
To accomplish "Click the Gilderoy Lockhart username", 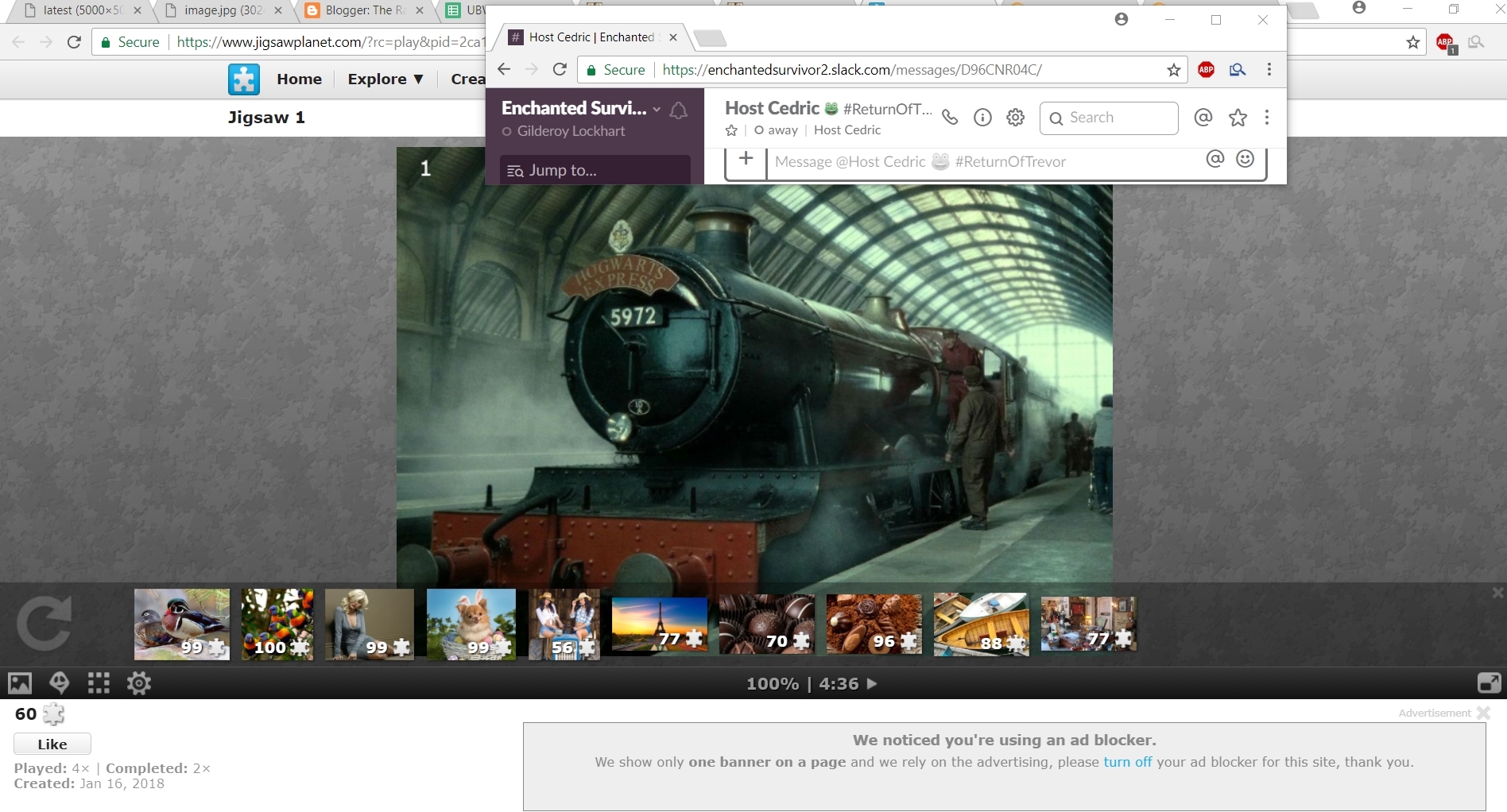I will tap(571, 131).
